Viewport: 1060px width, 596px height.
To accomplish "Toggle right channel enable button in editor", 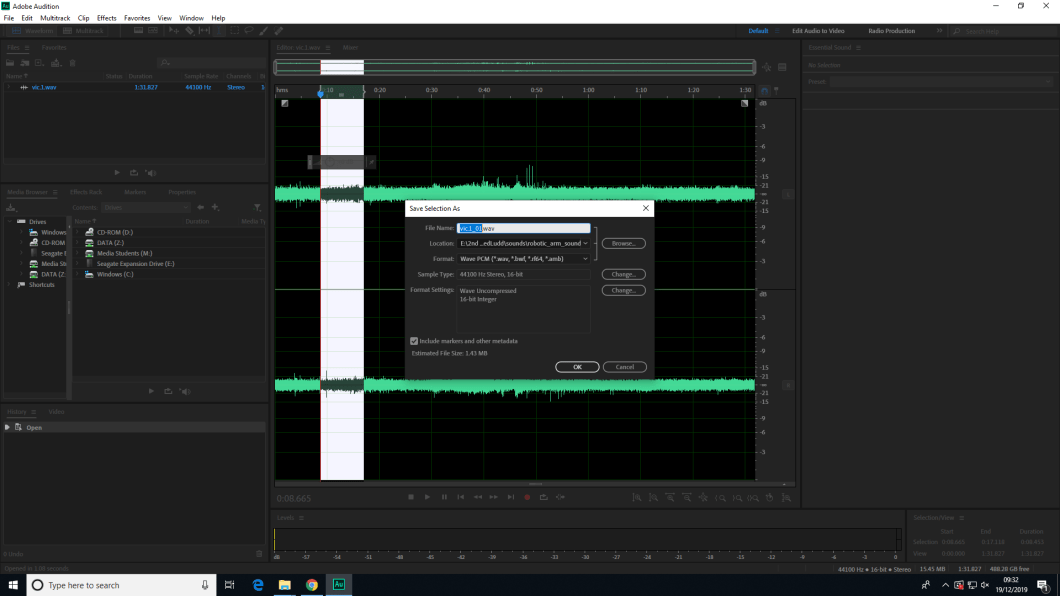I will [x=788, y=385].
